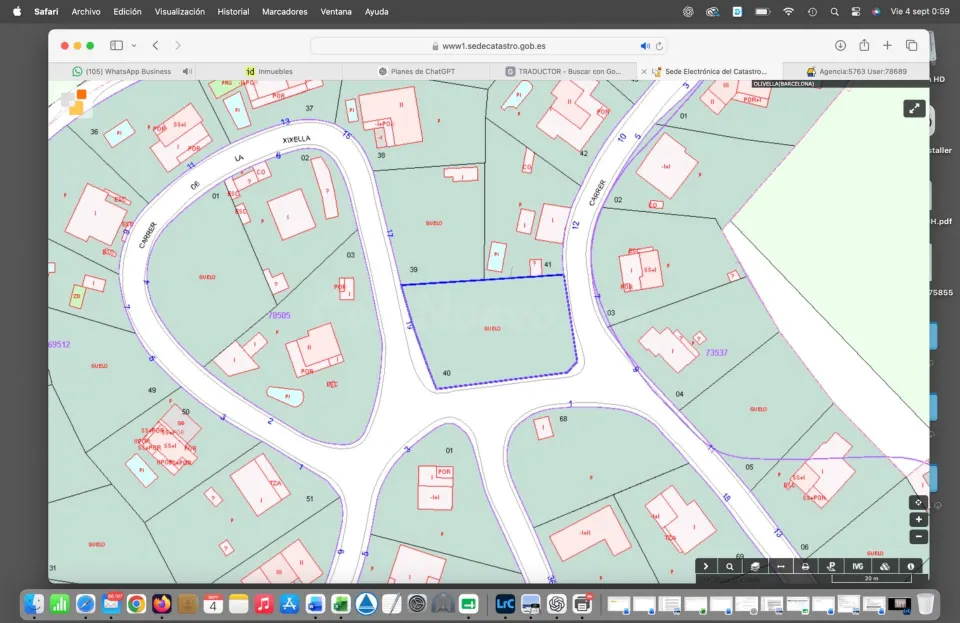Show the tab overview
Viewport: 960px width, 623px height.
coord(911,45)
